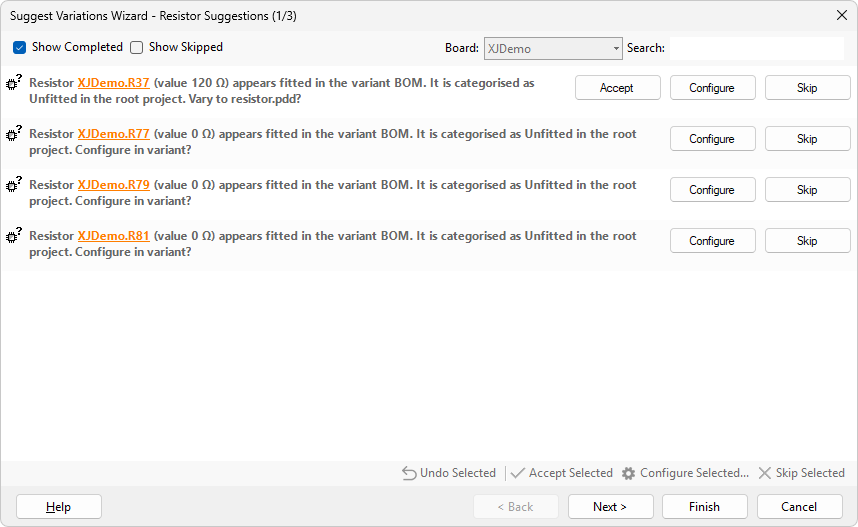858x527 pixels.
Task: Click the suggestion icon beside the R37 row
Action: point(14,84)
